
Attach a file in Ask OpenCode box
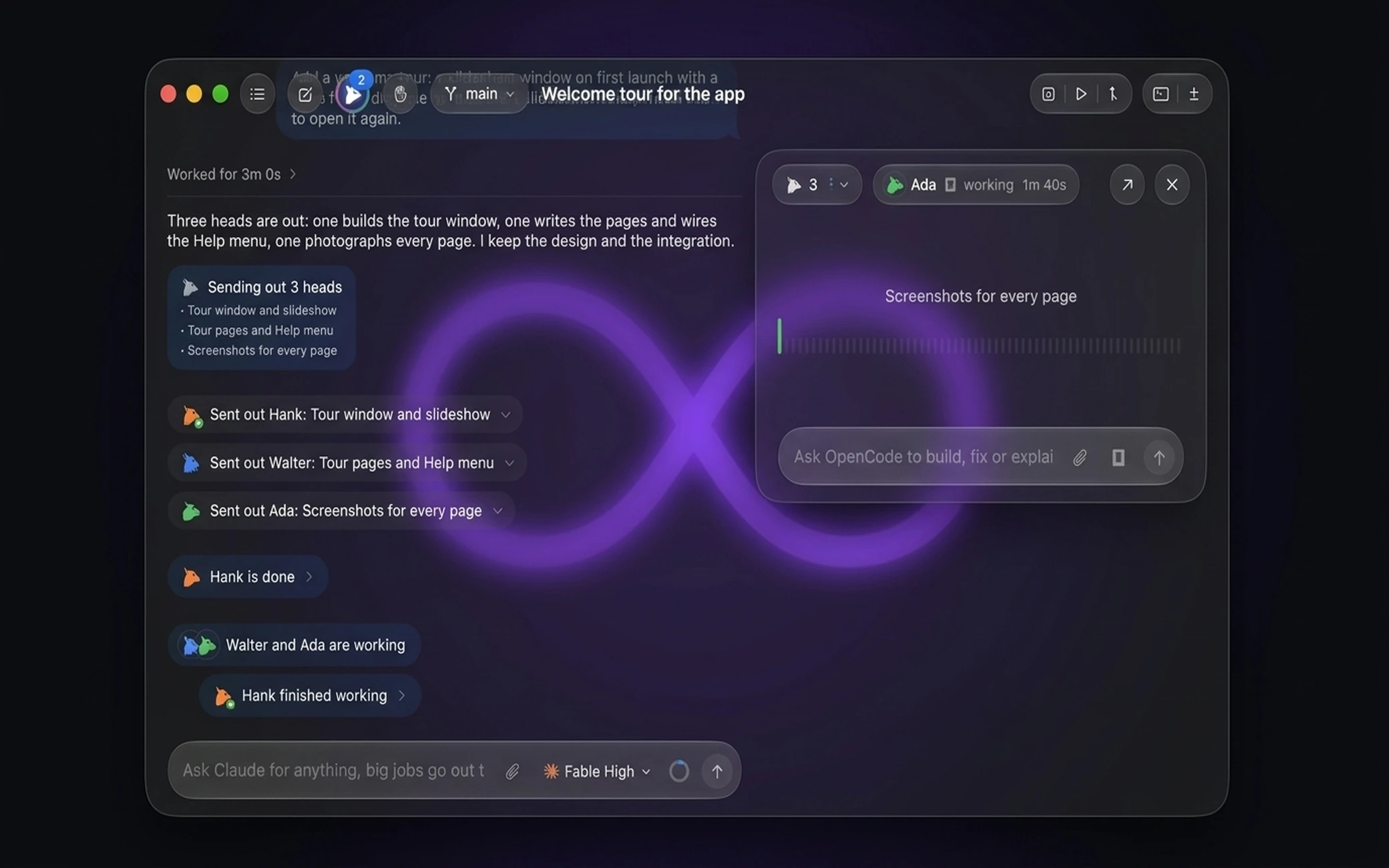click(x=1080, y=457)
